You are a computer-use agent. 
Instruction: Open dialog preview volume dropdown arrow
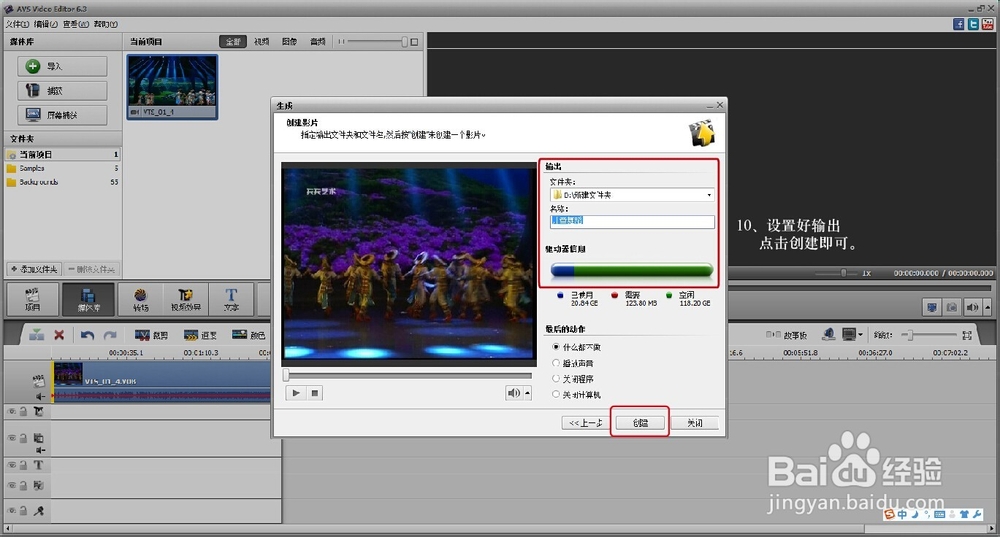tap(527, 393)
